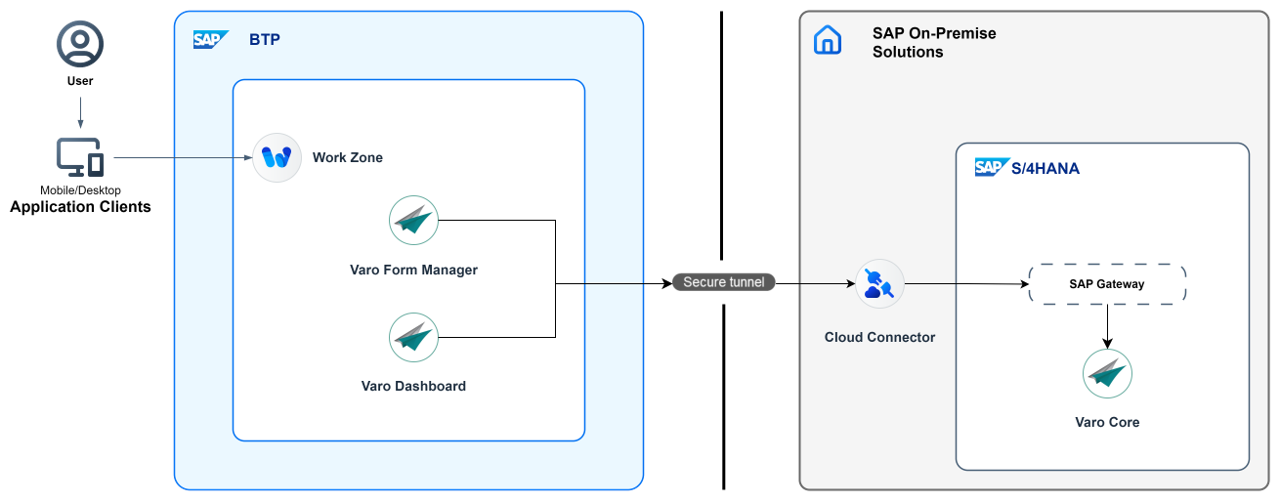
Task: Click the SAP logo beside S/4HANA
Action: (x=993, y=167)
